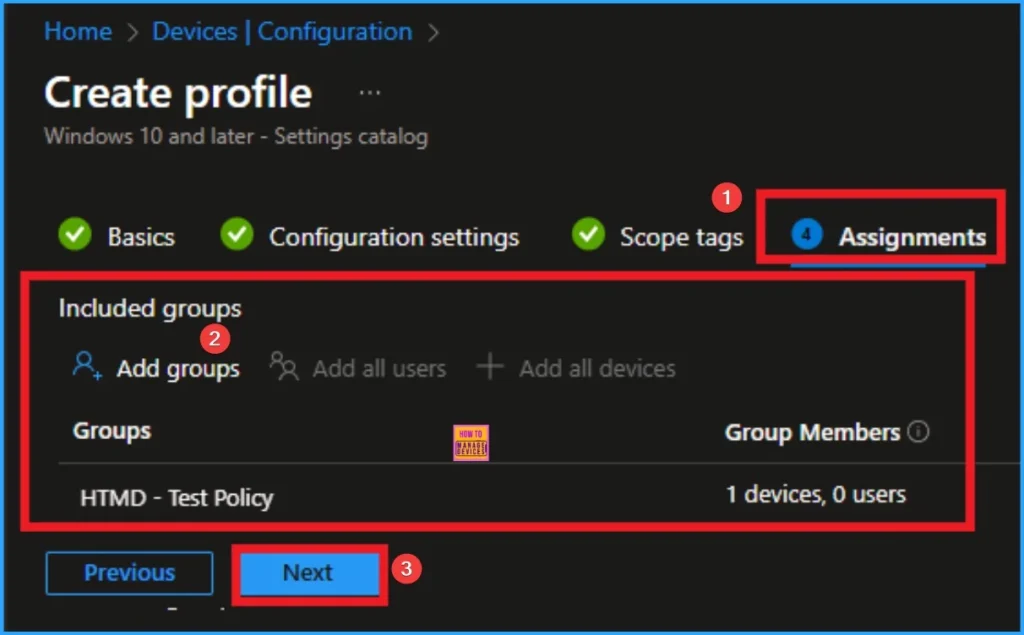The width and height of the screenshot is (1024, 635).
Task: Open the ellipsis menu beside Create profile
Action: click(x=369, y=91)
